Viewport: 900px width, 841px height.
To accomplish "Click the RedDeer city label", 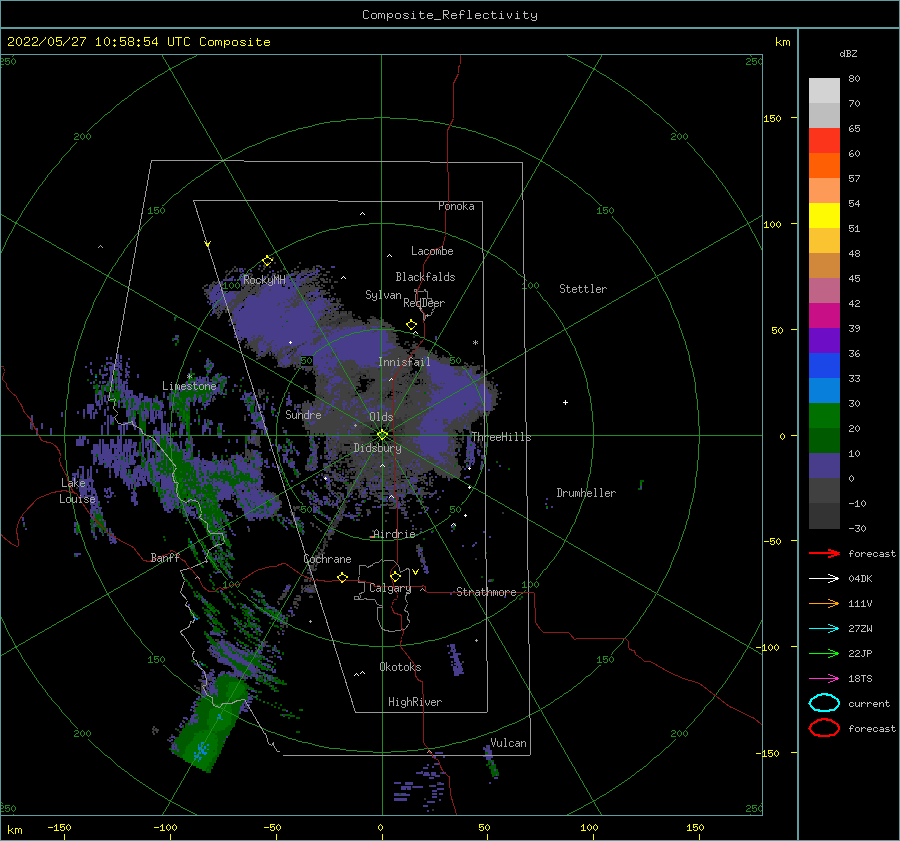I will point(424,303).
